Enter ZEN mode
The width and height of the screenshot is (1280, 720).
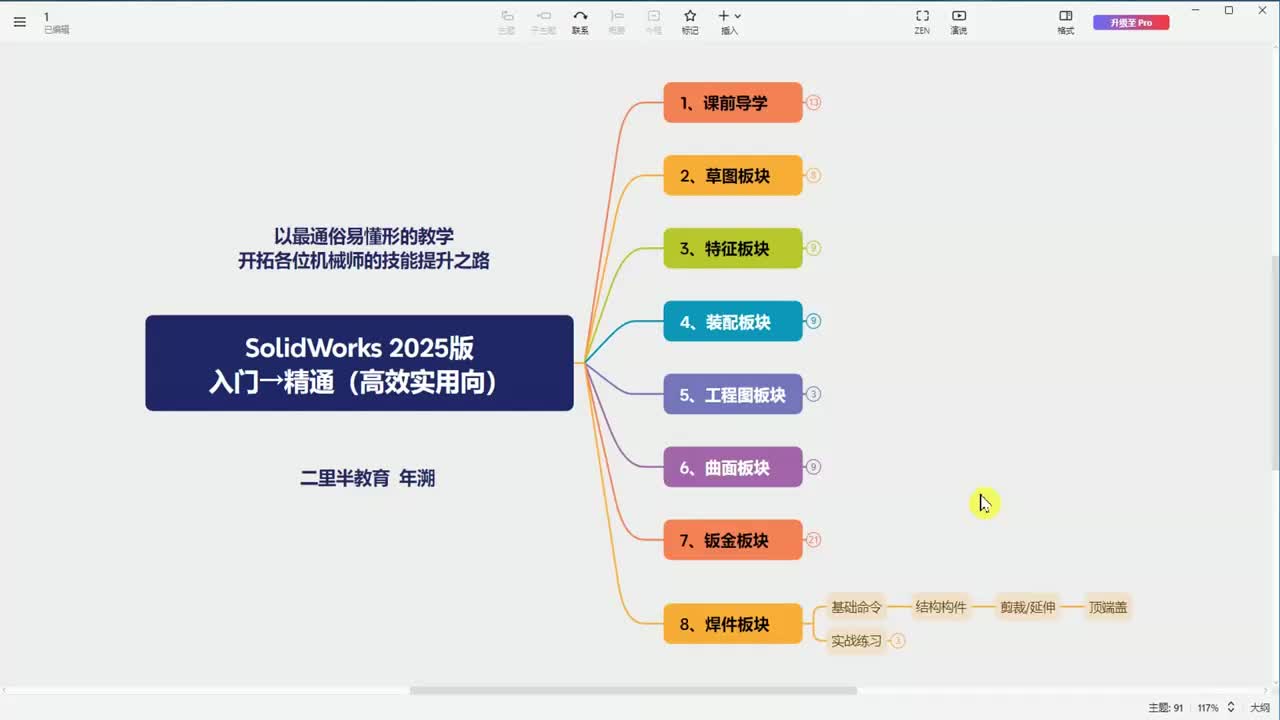pyautogui.click(x=922, y=21)
